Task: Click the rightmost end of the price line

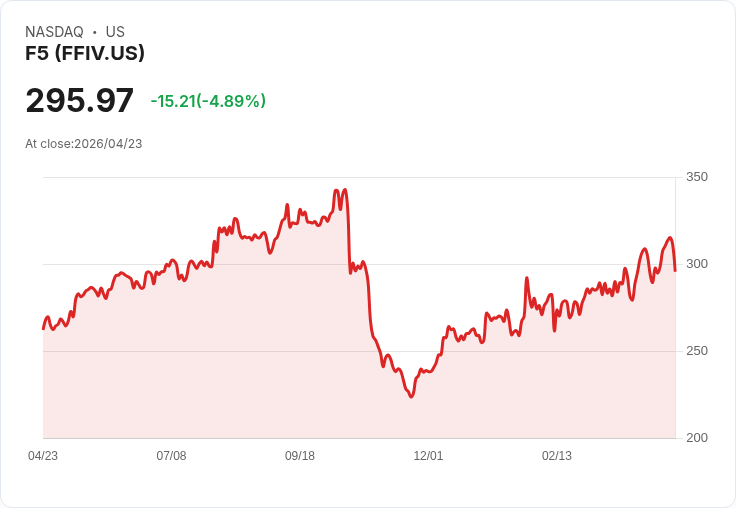Action: tap(675, 270)
